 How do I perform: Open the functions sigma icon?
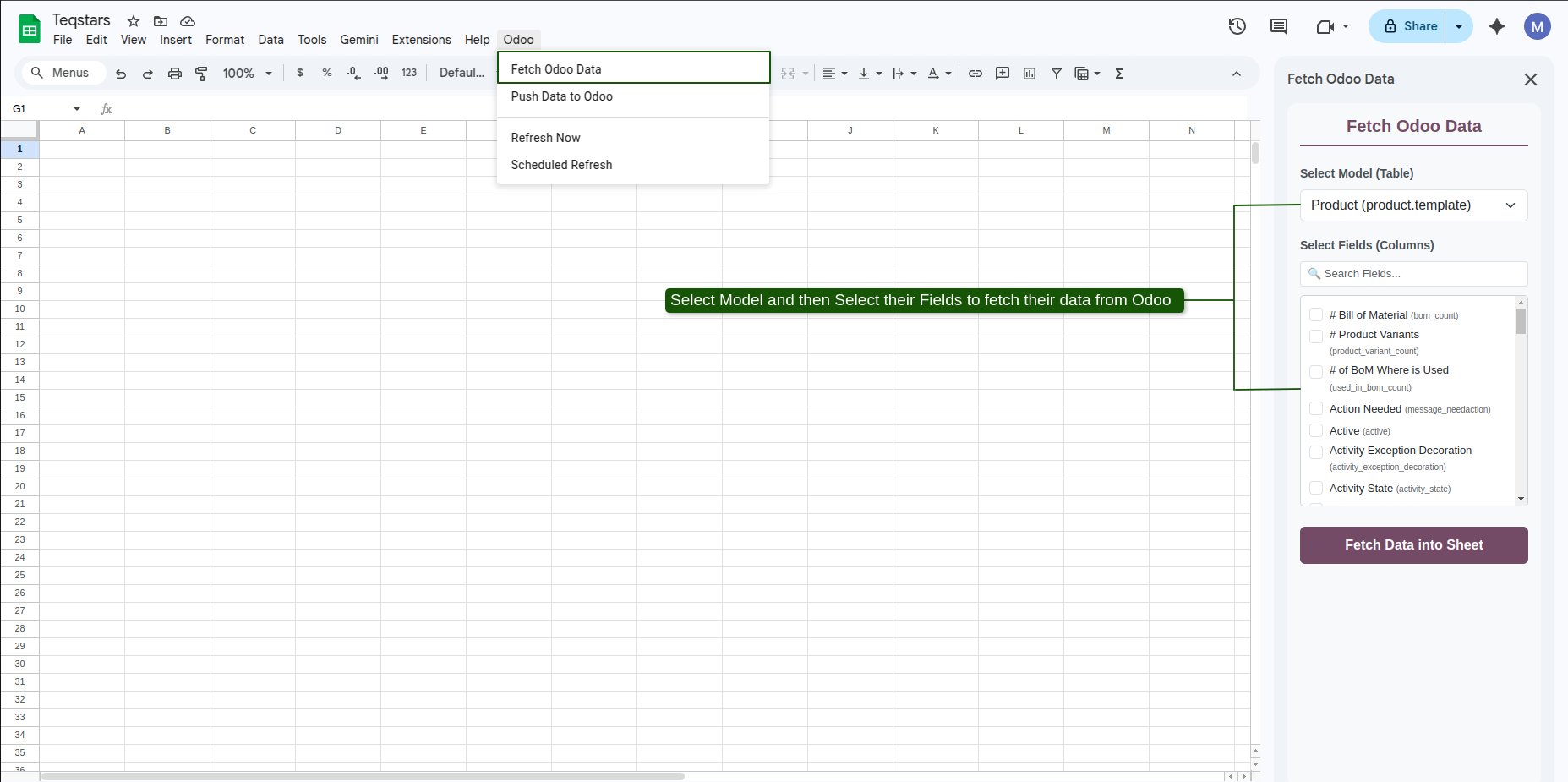coord(1119,74)
